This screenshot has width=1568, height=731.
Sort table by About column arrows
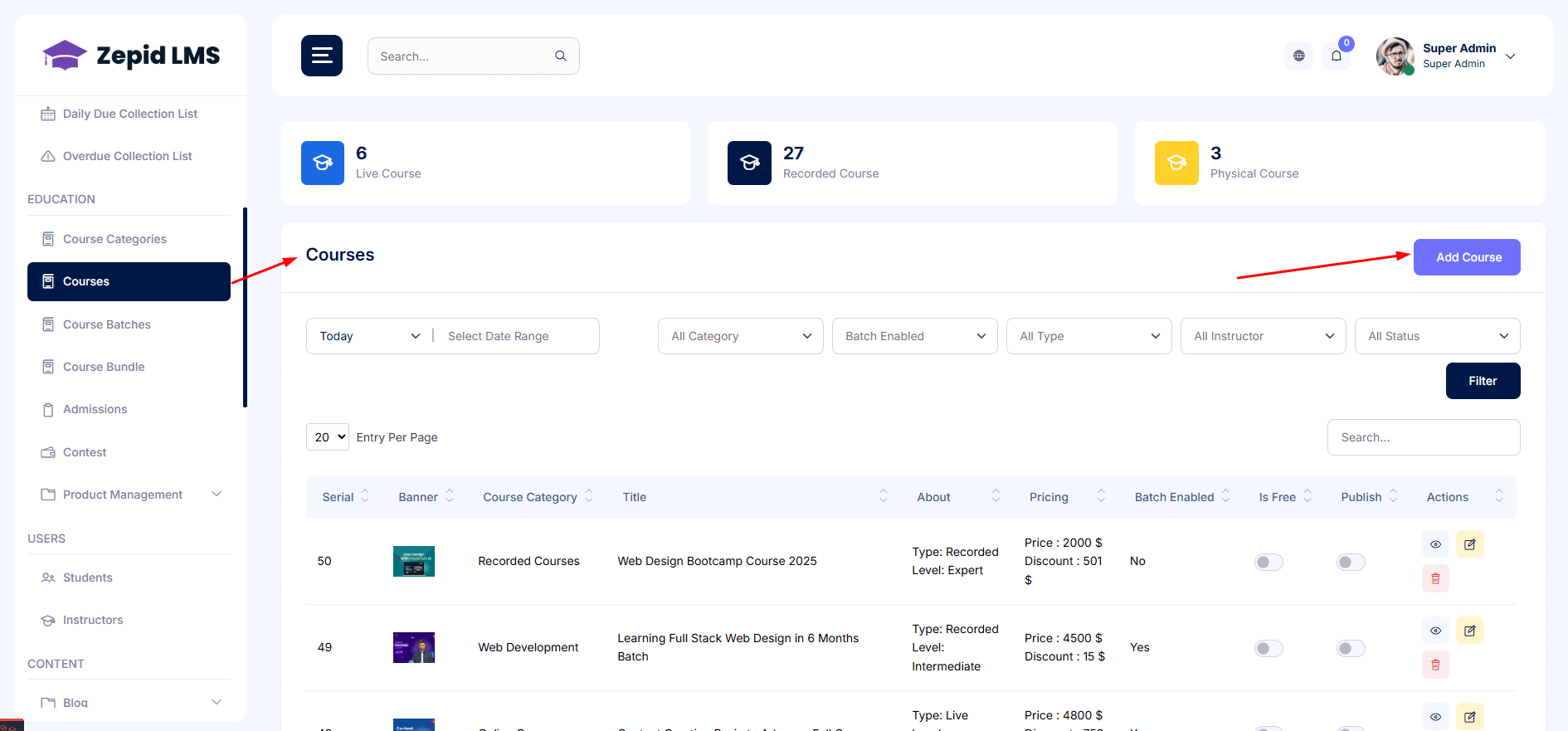(x=996, y=496)
